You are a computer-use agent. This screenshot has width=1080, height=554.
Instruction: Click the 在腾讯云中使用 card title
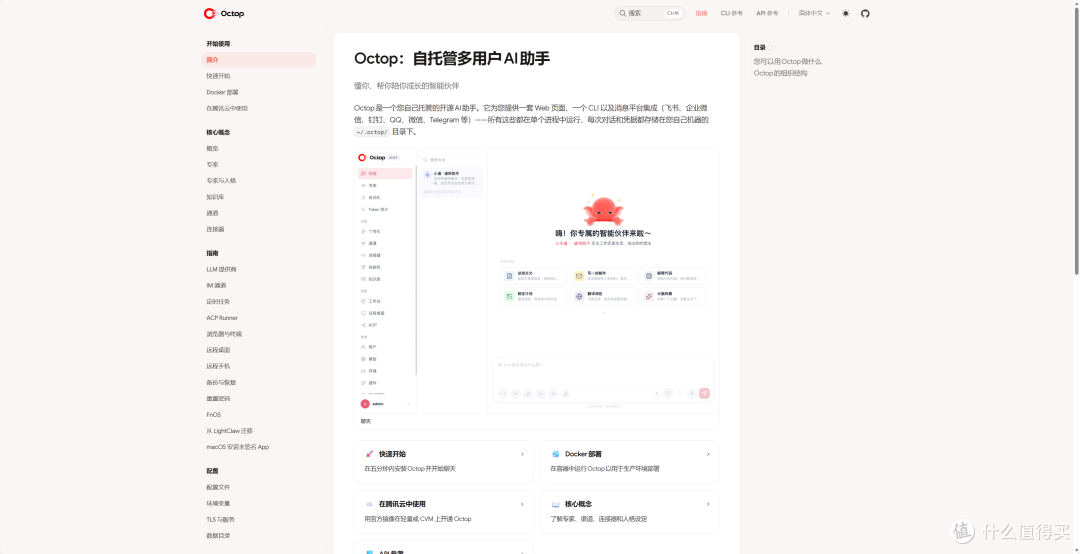tap(402, 504)
